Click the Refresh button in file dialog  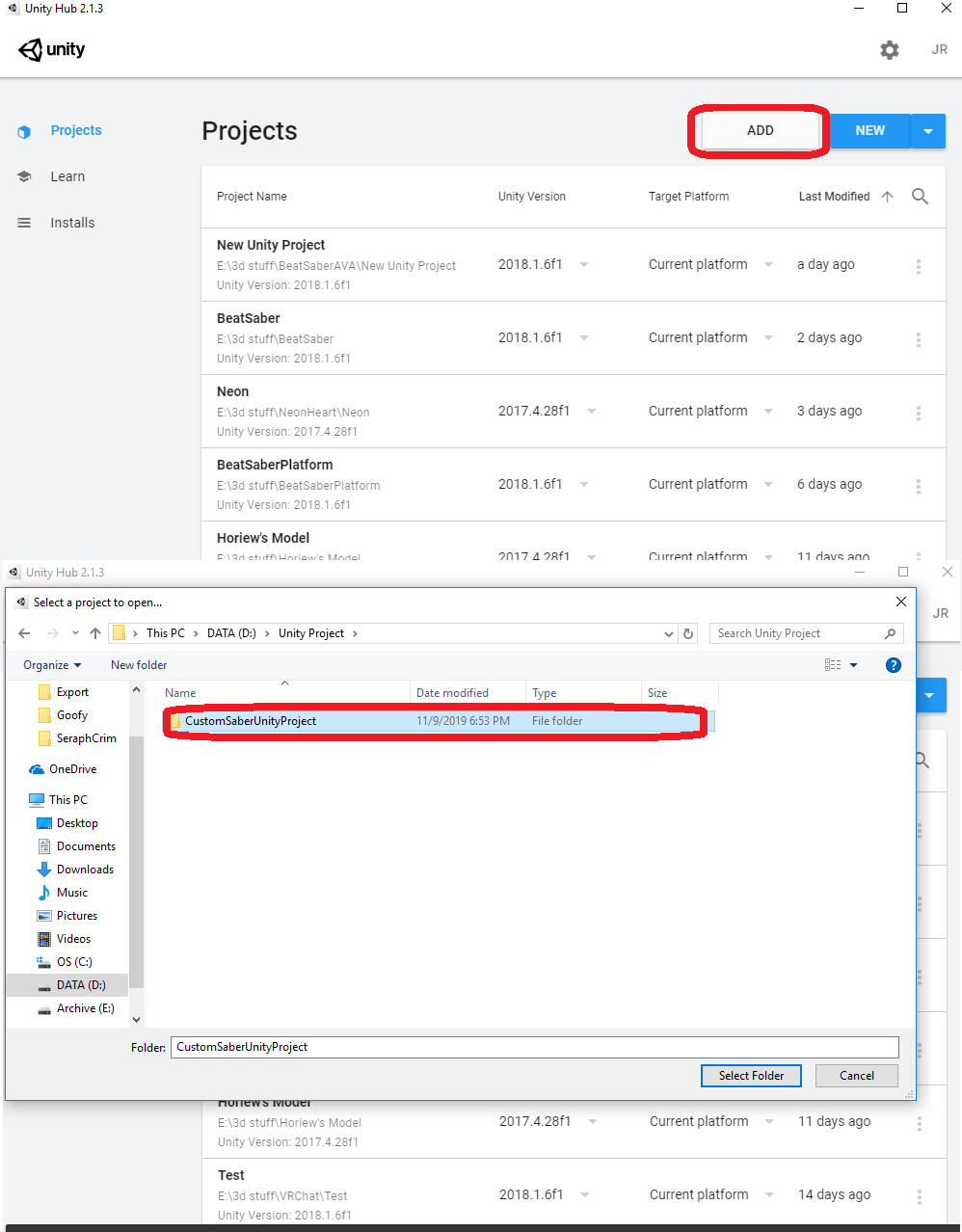tap(688, 633)
